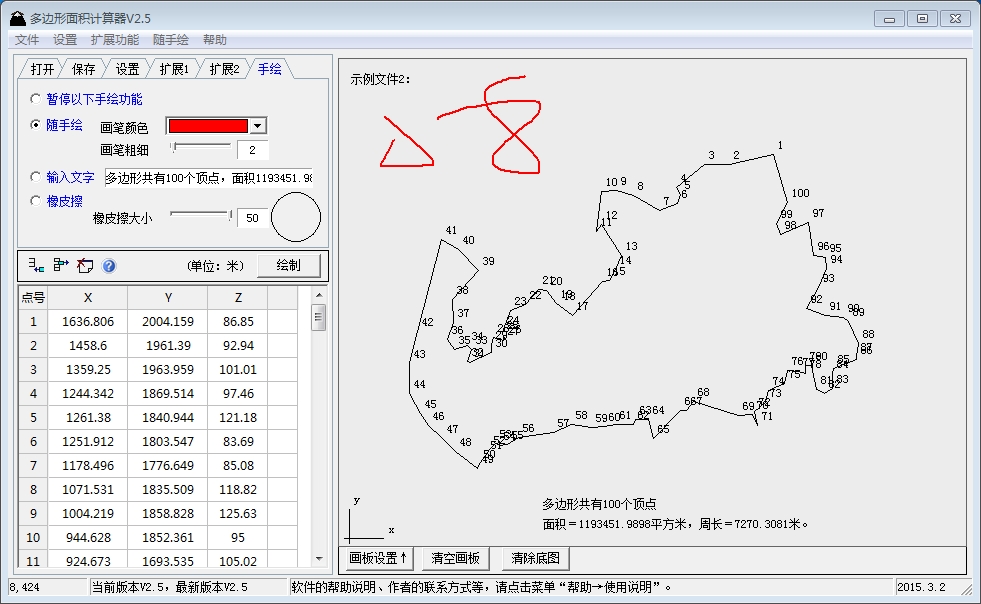Click the text field beside 输入文字
Image resolution: width=981 pixels, height=604 pixels.
coord(208,178)
